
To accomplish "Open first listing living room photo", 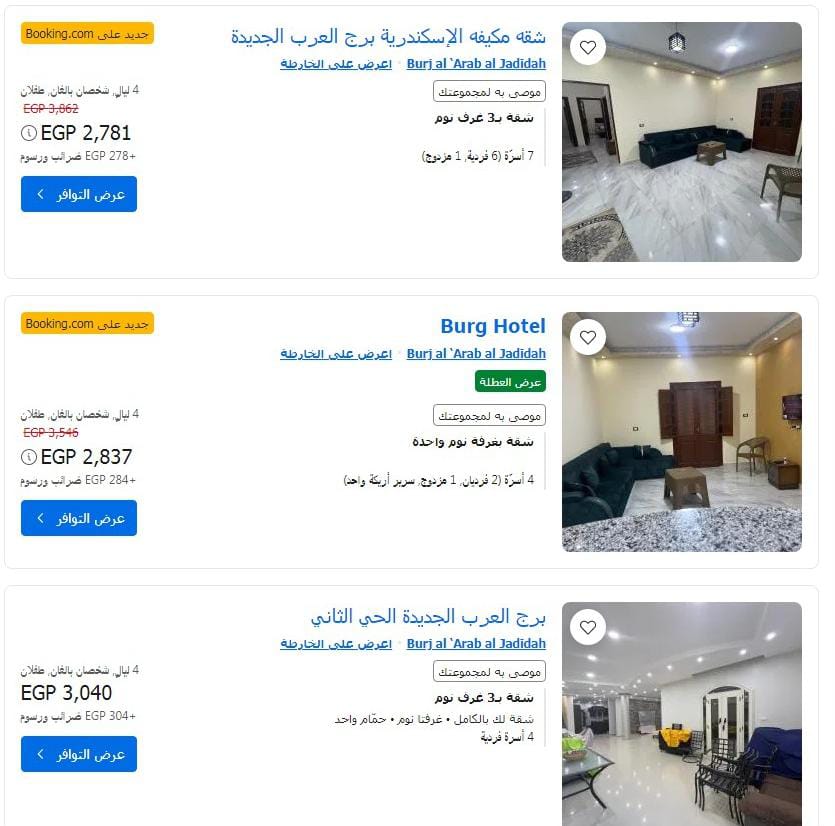I will click(x=682, y=142).
